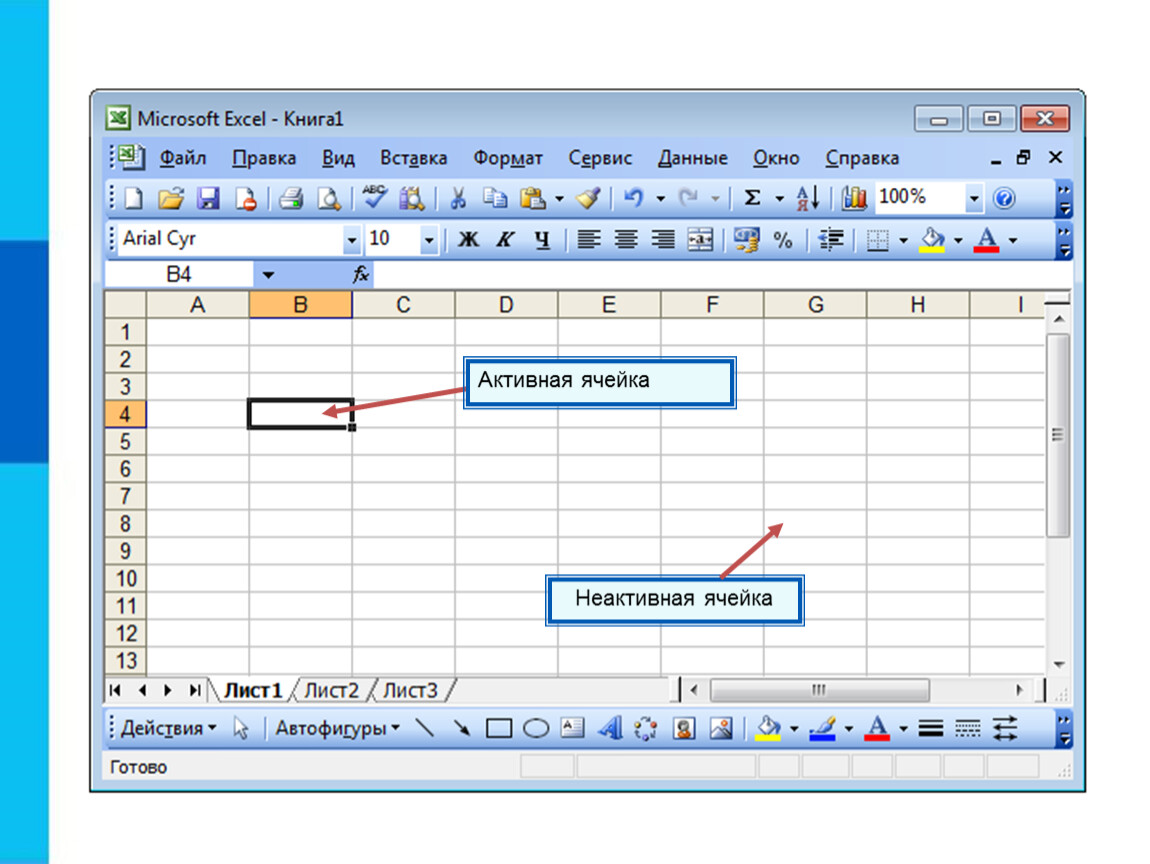Click in the formula bar input

tap(722, 275)
